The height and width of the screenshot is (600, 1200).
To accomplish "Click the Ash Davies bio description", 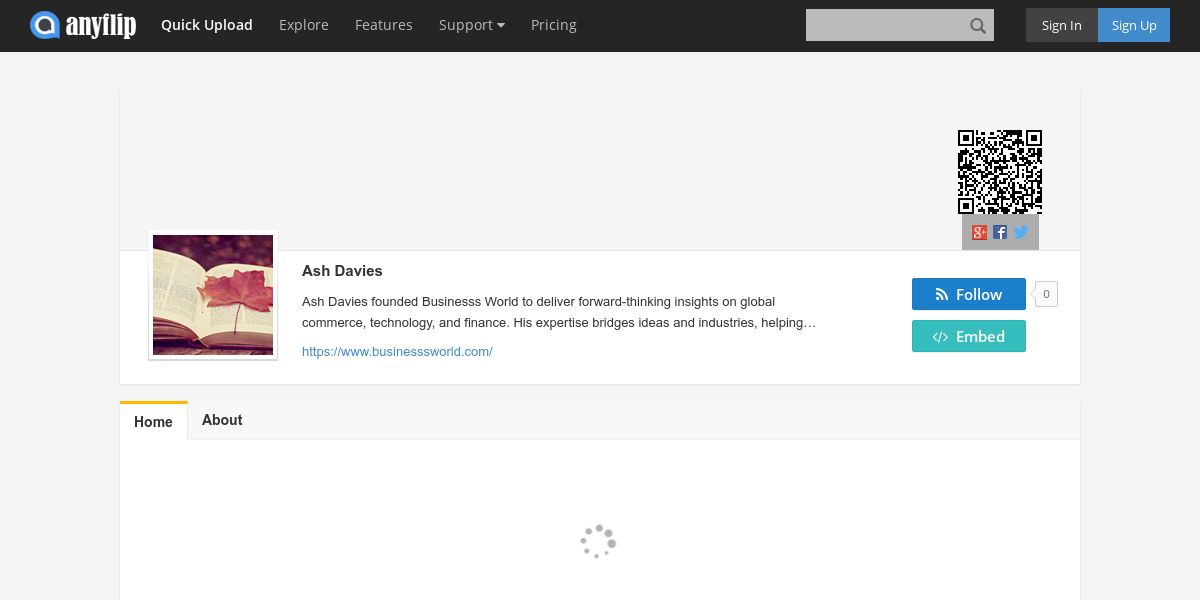I will click(x=559, y=312).
